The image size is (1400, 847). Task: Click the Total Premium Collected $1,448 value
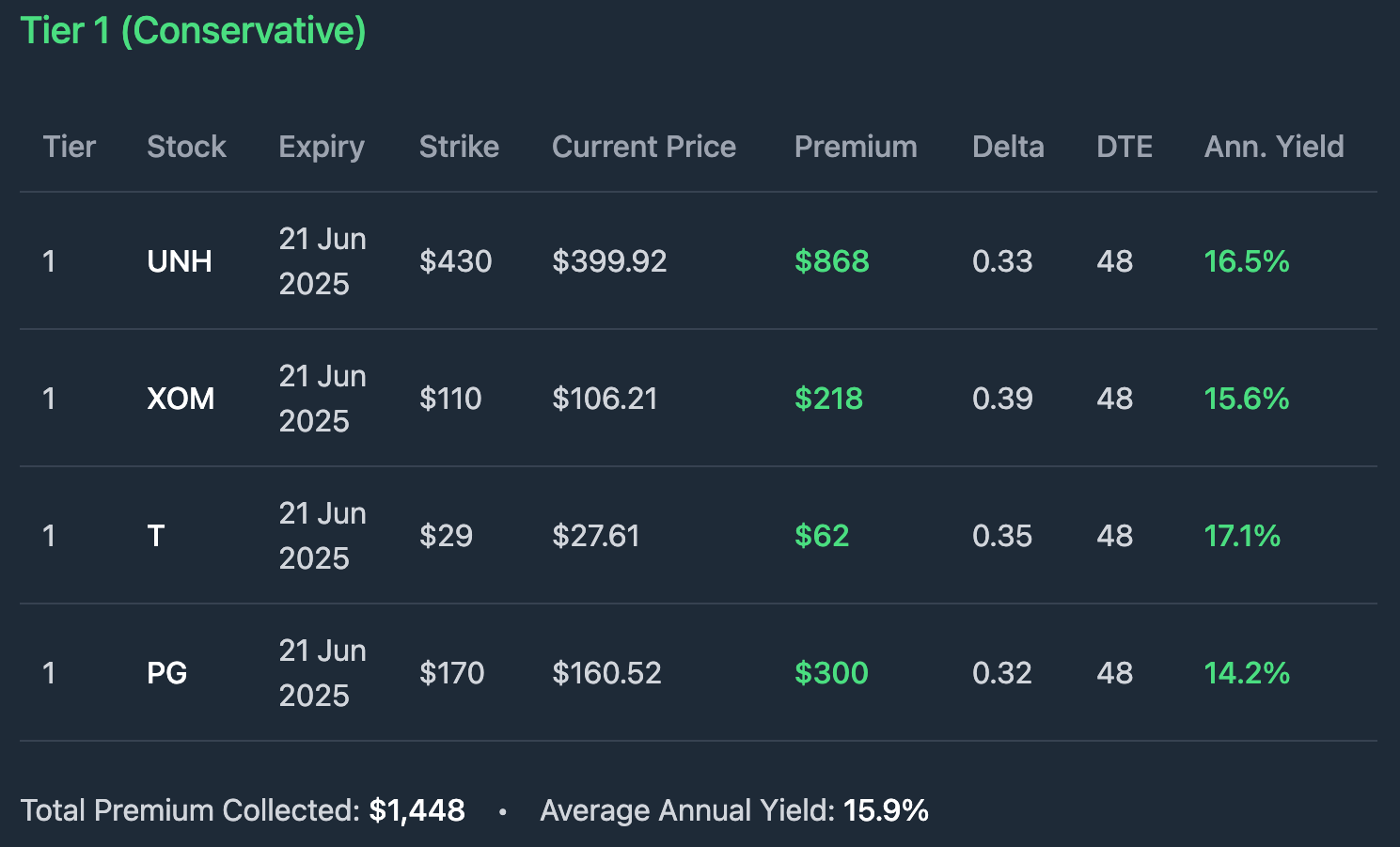417,810
